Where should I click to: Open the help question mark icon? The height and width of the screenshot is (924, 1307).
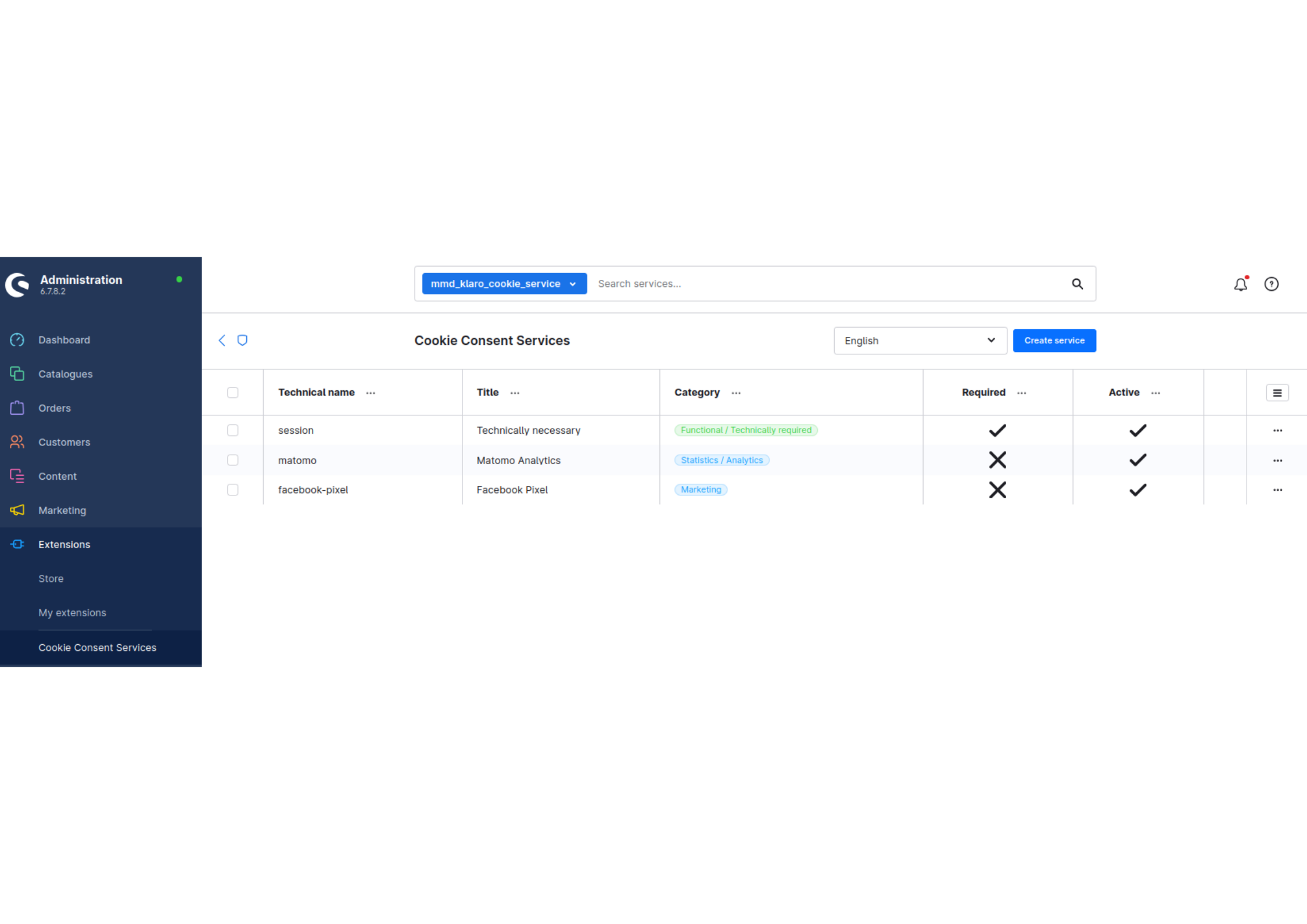(1272, 284)
